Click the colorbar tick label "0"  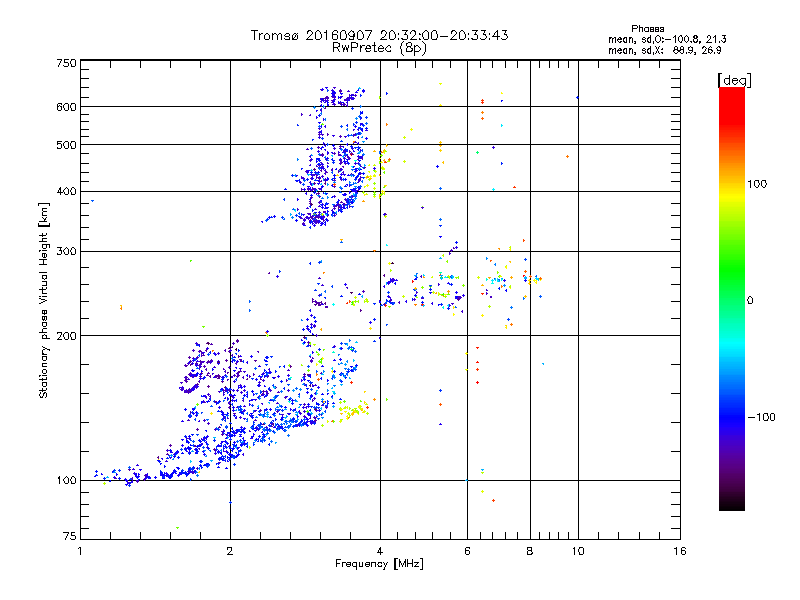[x=750, y=300]
